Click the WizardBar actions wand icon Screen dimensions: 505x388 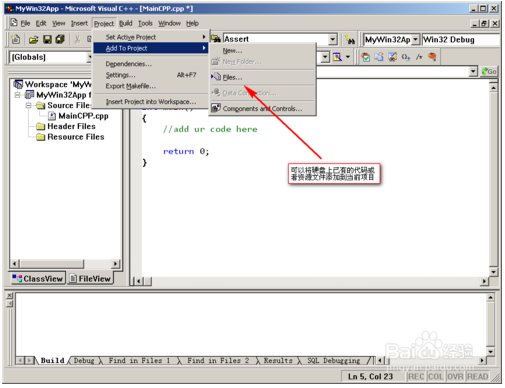tap(337, 57)
